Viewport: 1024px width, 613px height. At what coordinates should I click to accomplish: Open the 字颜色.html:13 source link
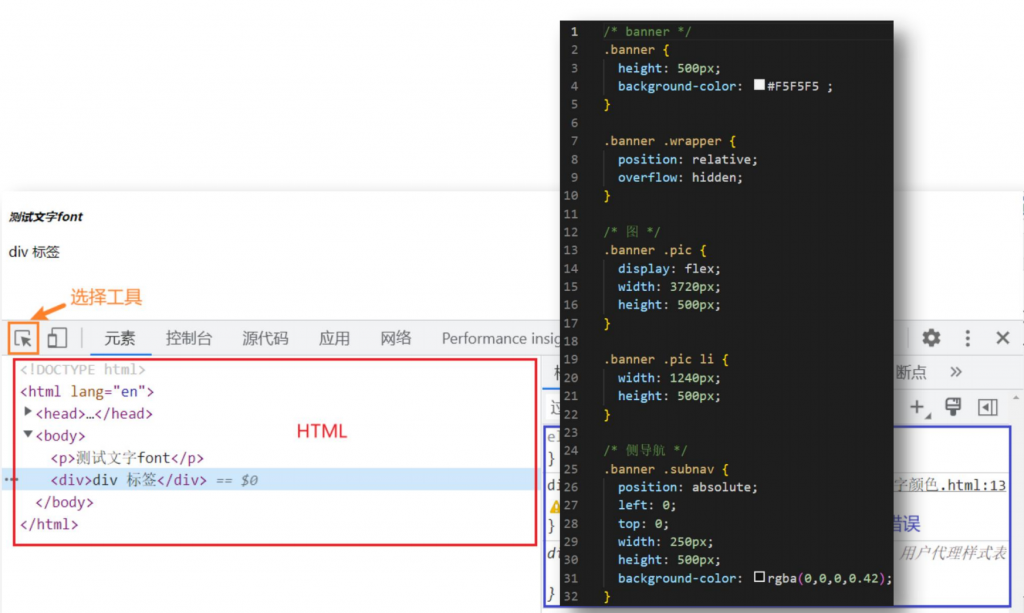pos(950,484)
